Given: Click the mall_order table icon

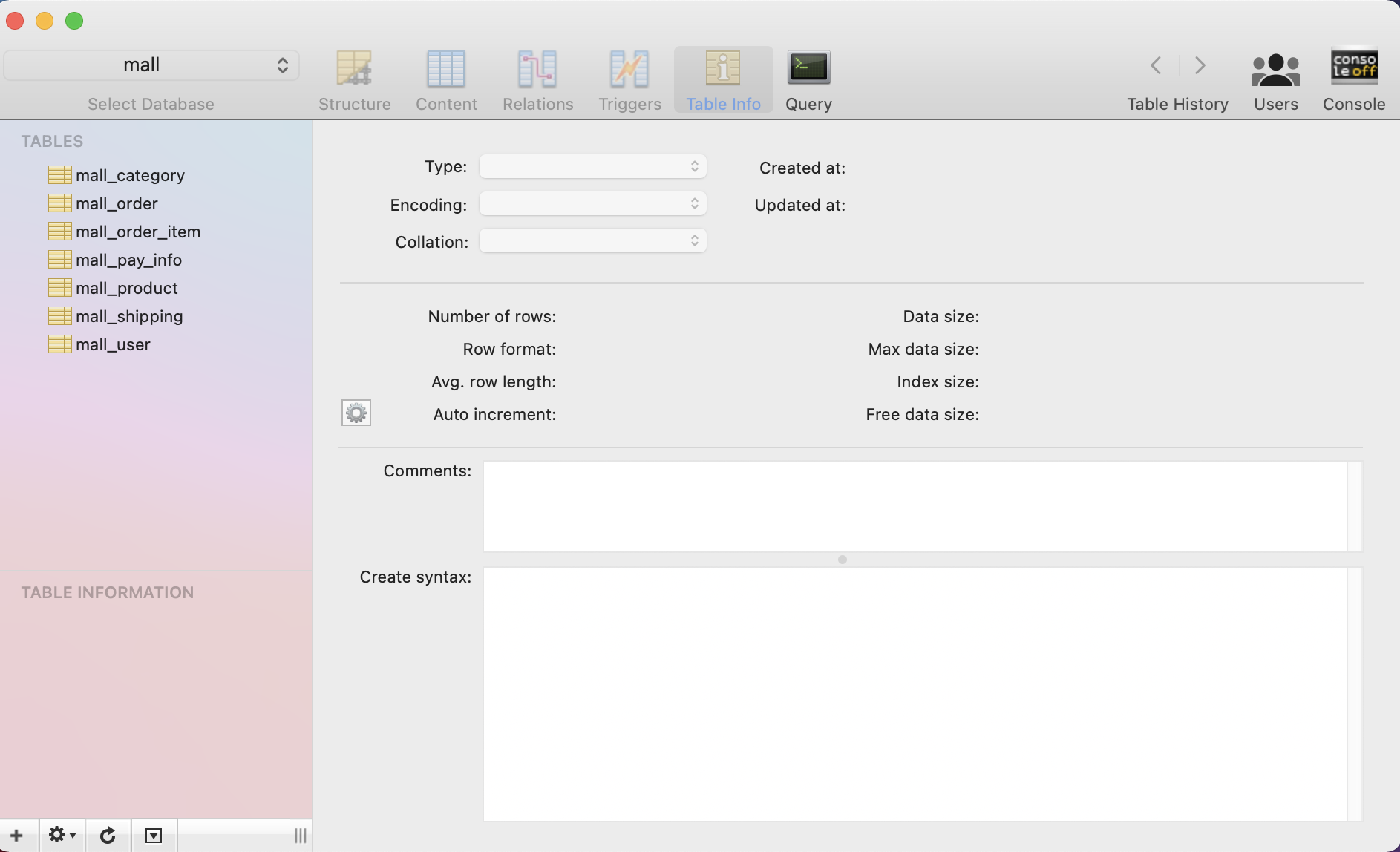Looking at the screenshot, I should click(x=60, y=203).
